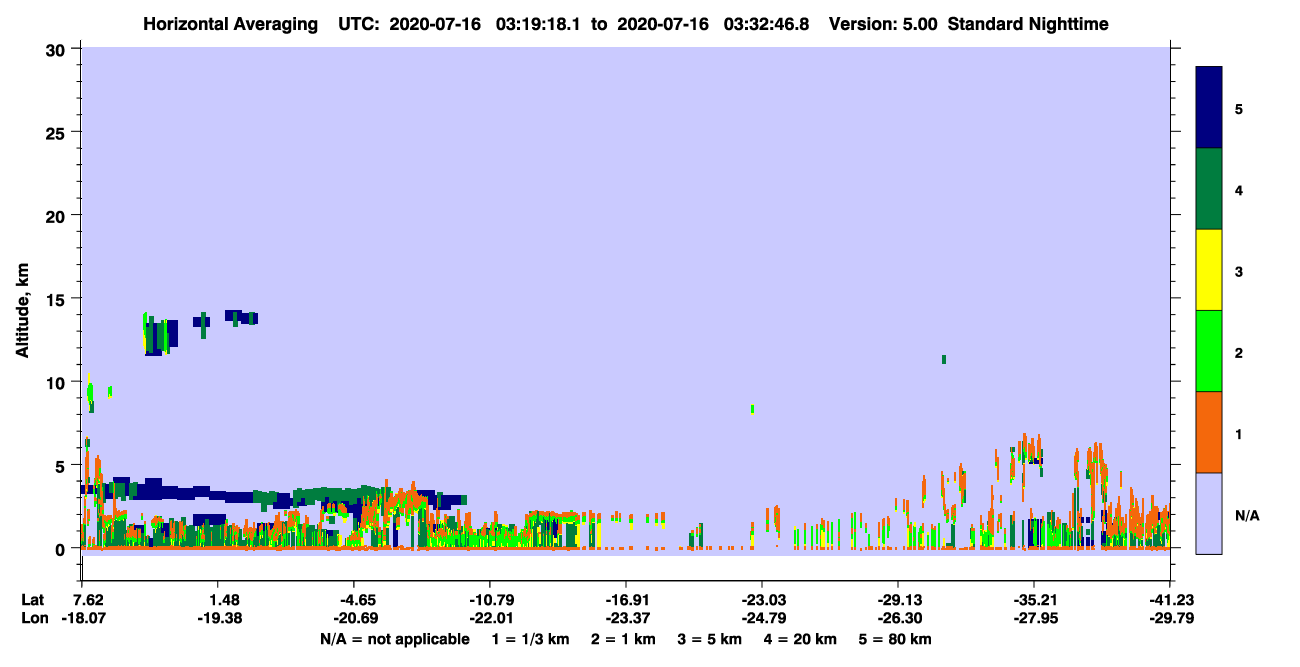Click the '2 = 1 km' legend entry
The image size is (1300, 667).
(x=624, y=639)
